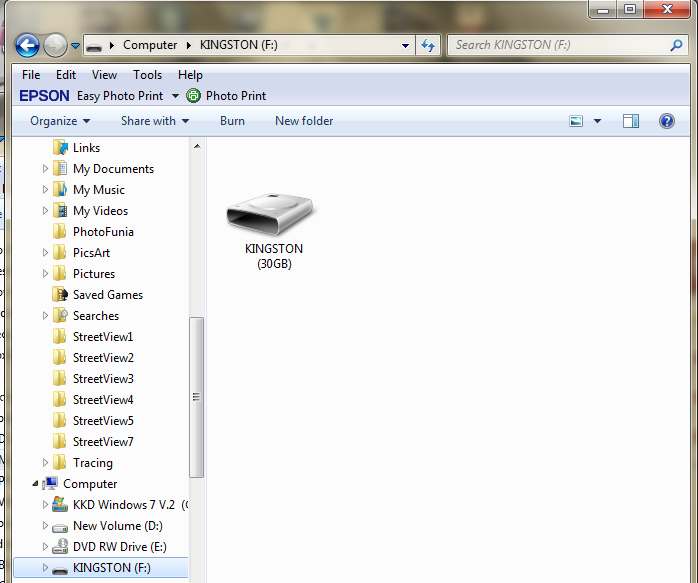This screenshot has height=583, width=698.
Task: Select the StreetView5 folder
Action: click(103, 421)
